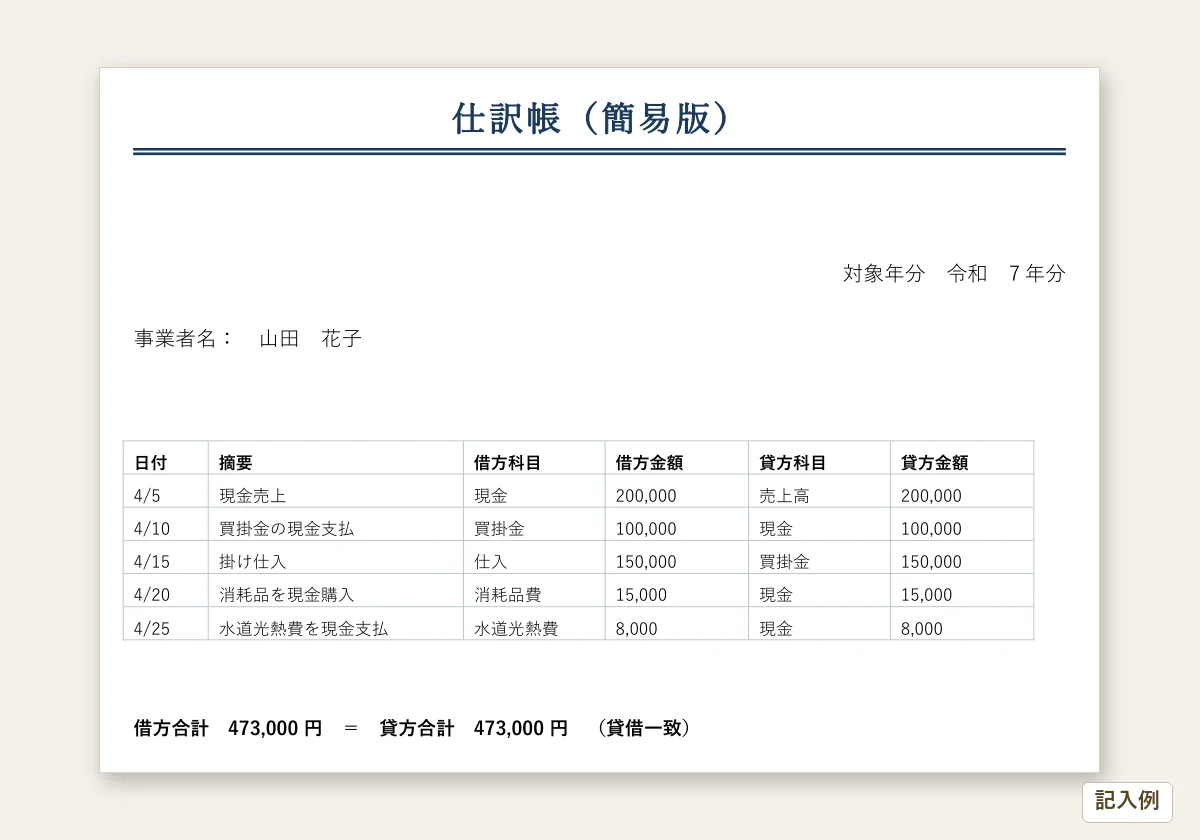Screen dimensions: 1200x840
Task: Click the 記入例 badge
Action: (1127, 801)
